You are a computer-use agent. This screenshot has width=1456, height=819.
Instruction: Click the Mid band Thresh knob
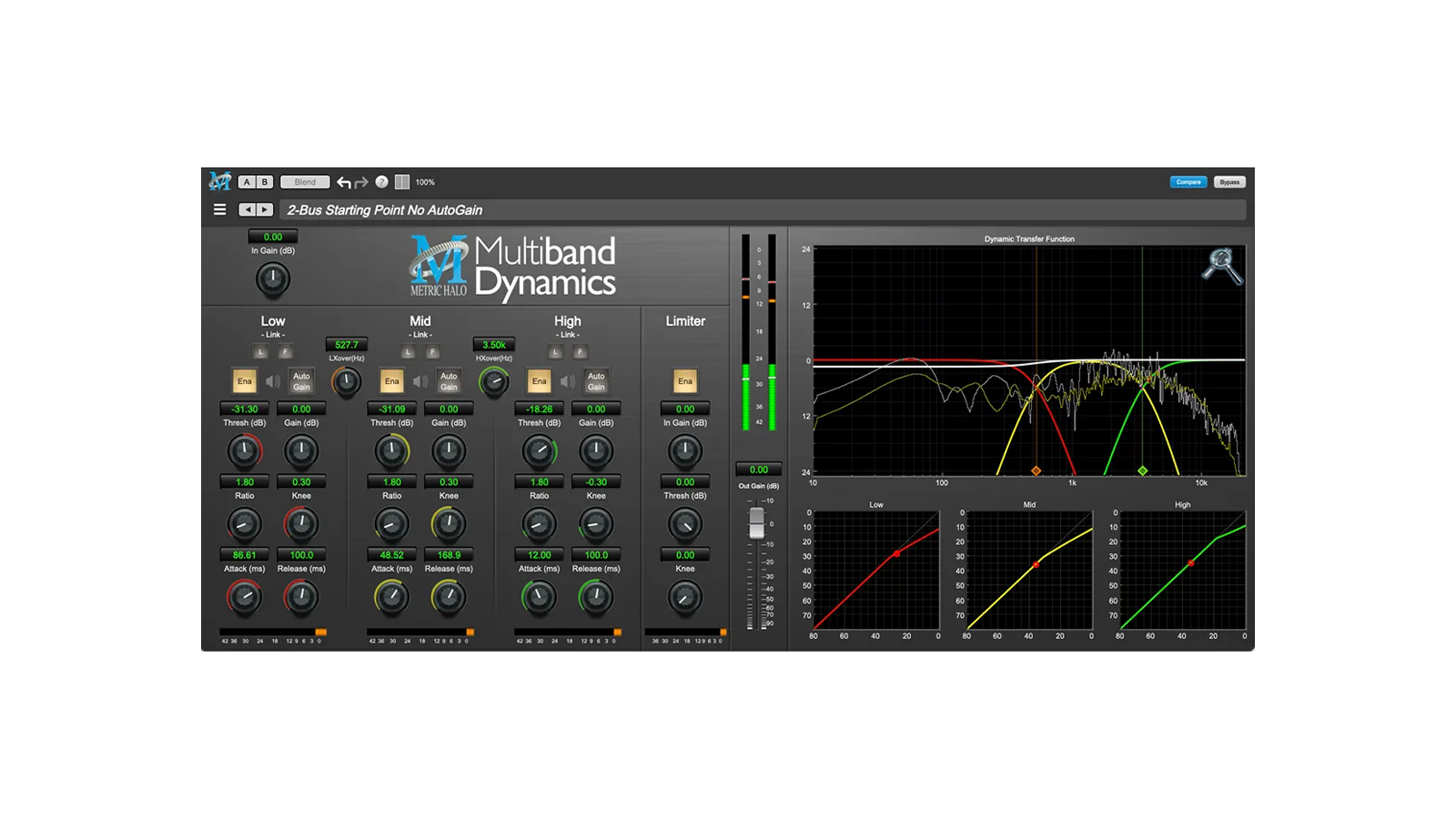tap(391, 451)
